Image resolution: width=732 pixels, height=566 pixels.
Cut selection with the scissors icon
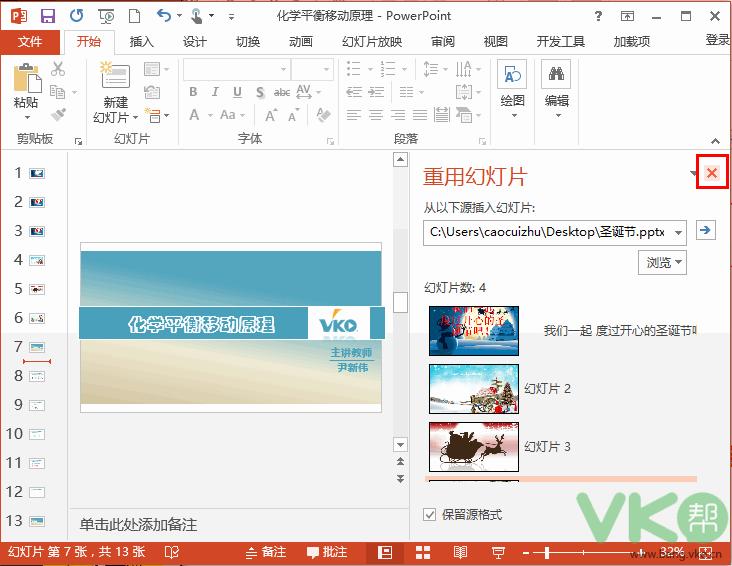tap(58, 69)
